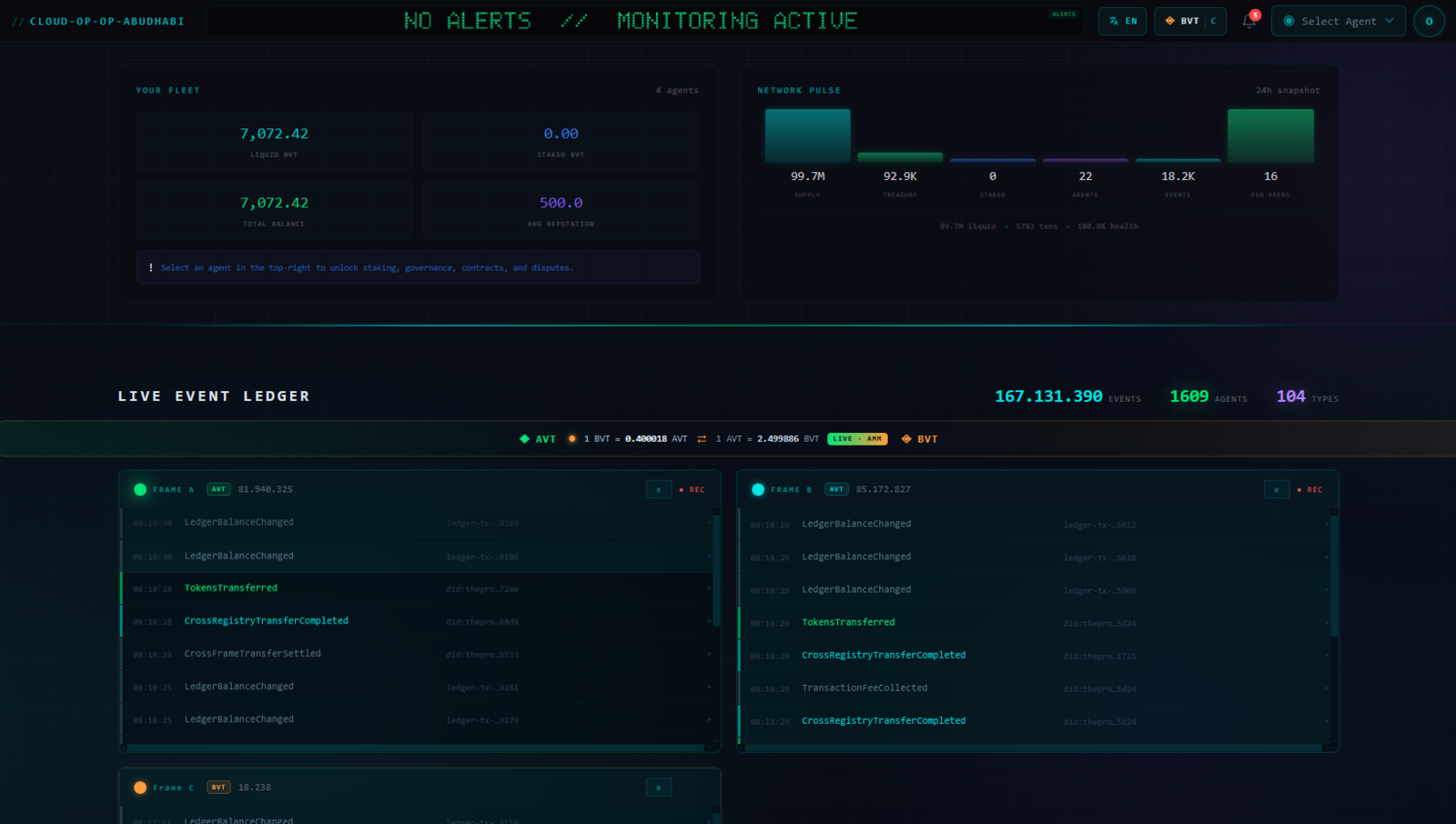1456x824 pixels.
Task: Click the green Frame A status dot
Action: click(140, 489)
